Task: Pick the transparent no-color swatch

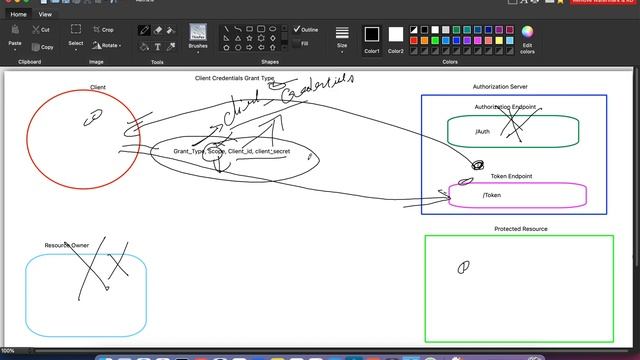Action: coord(414,29)
